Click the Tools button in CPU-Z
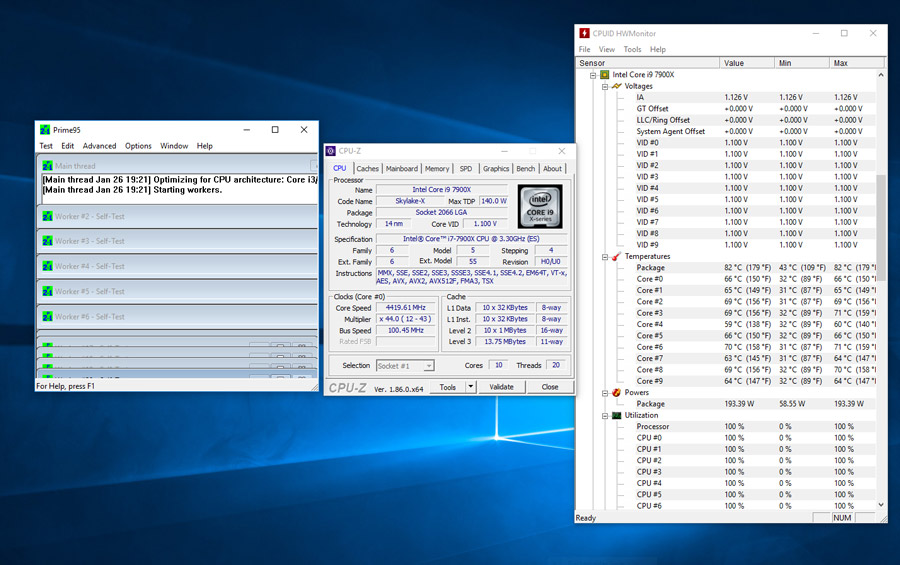Image resolution: width=900 pixels, height=565 pixels. (x=448, y=387)
